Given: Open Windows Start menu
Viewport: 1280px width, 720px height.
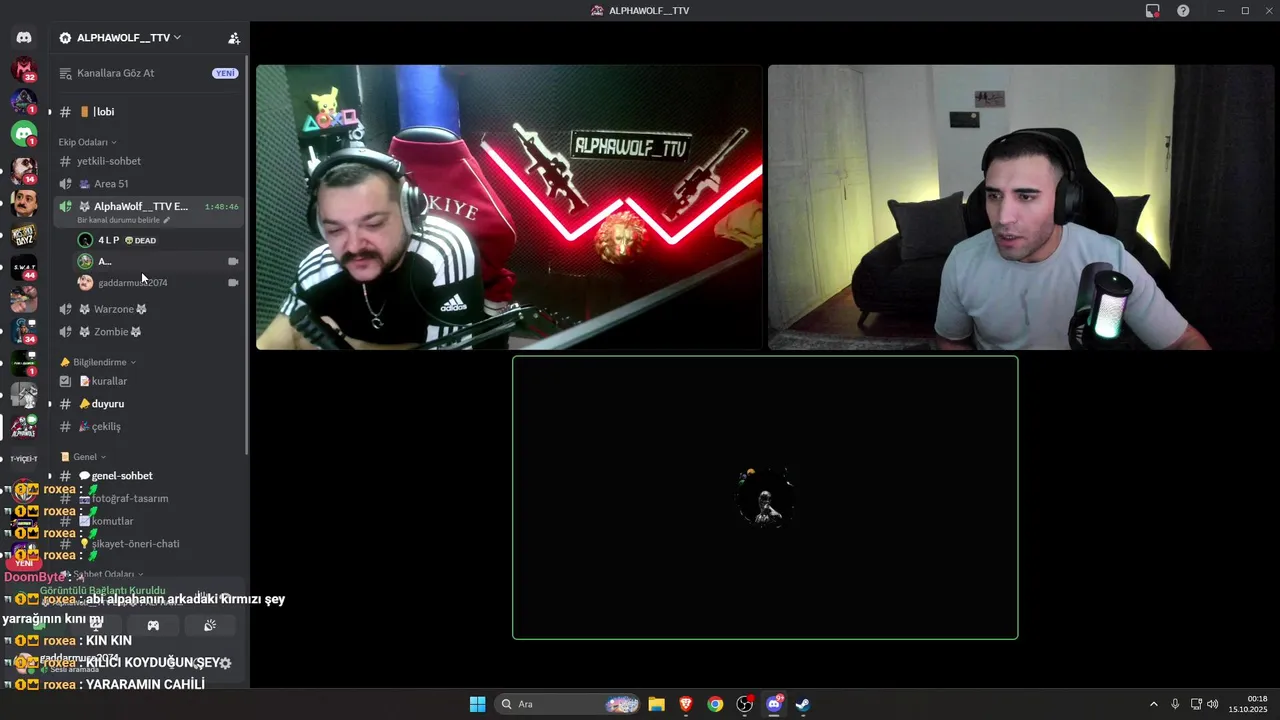Looking at the screenshot, I should pos(477,704).
